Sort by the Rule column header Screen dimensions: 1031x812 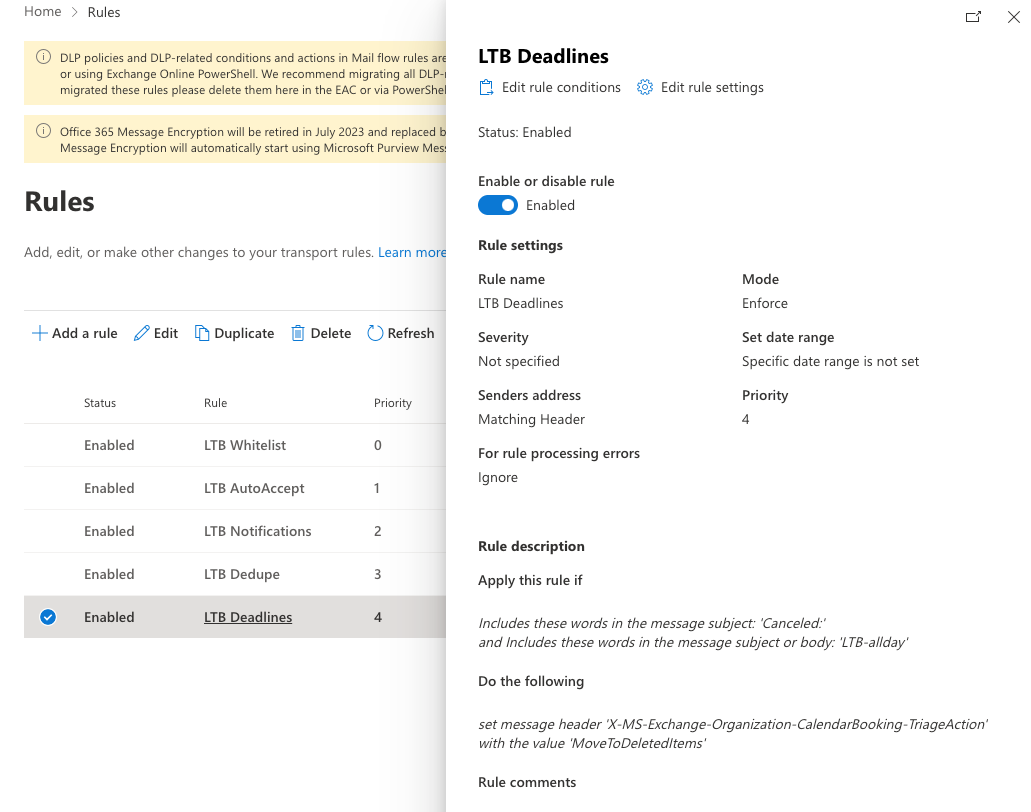click(x=216, y=403)
